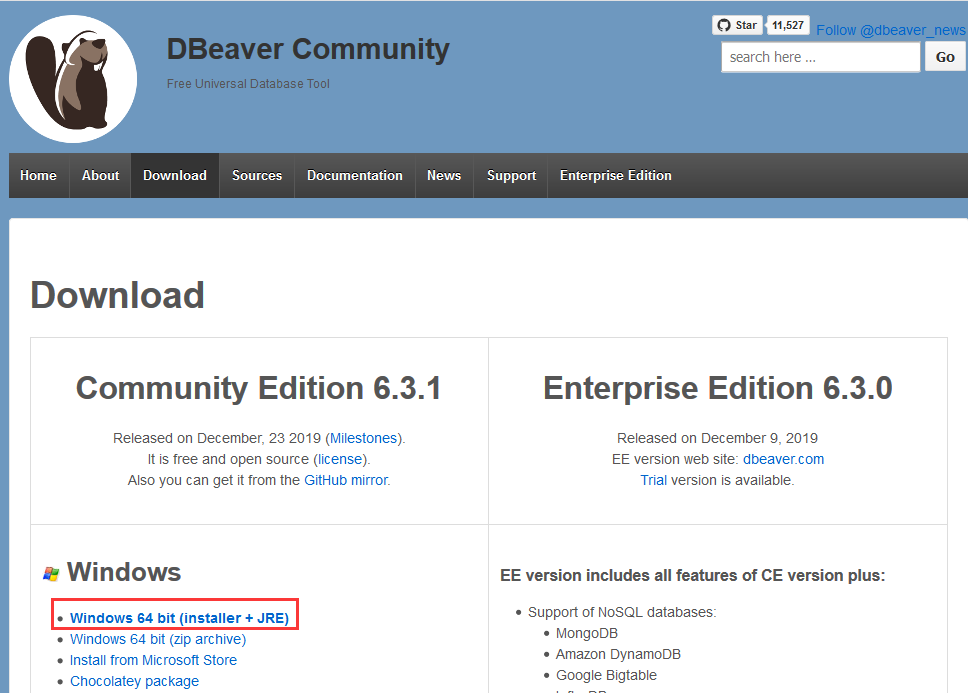The image size is (968, 693).
Task: Click the GitHub octocat icon on Star button
Action: pyautogui.click(x=722, y=24)
